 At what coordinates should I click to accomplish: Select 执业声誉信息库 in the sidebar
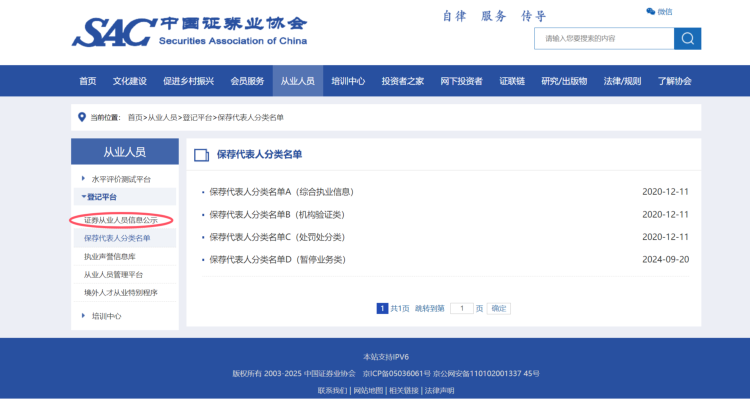click(116, 256)
